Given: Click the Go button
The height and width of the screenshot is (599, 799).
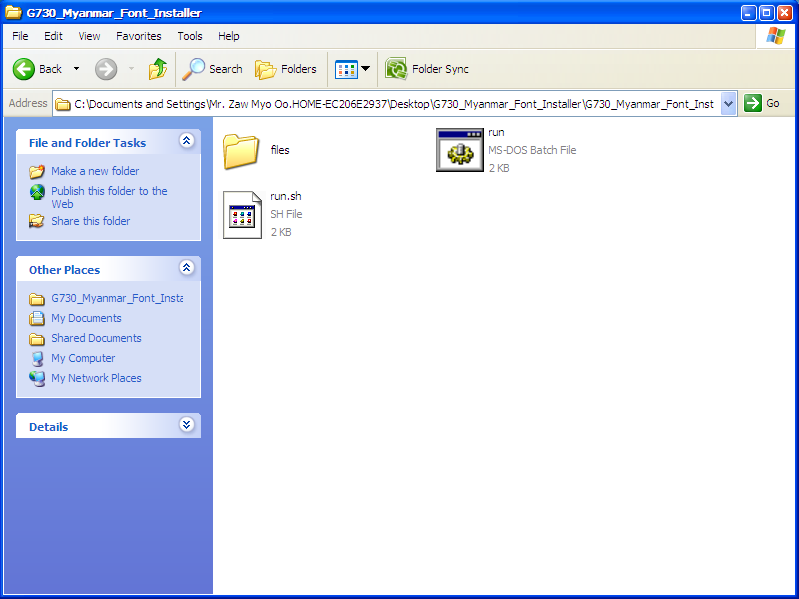Looking at the screenshot, I should pyautogui.click(x=762, y=103).
